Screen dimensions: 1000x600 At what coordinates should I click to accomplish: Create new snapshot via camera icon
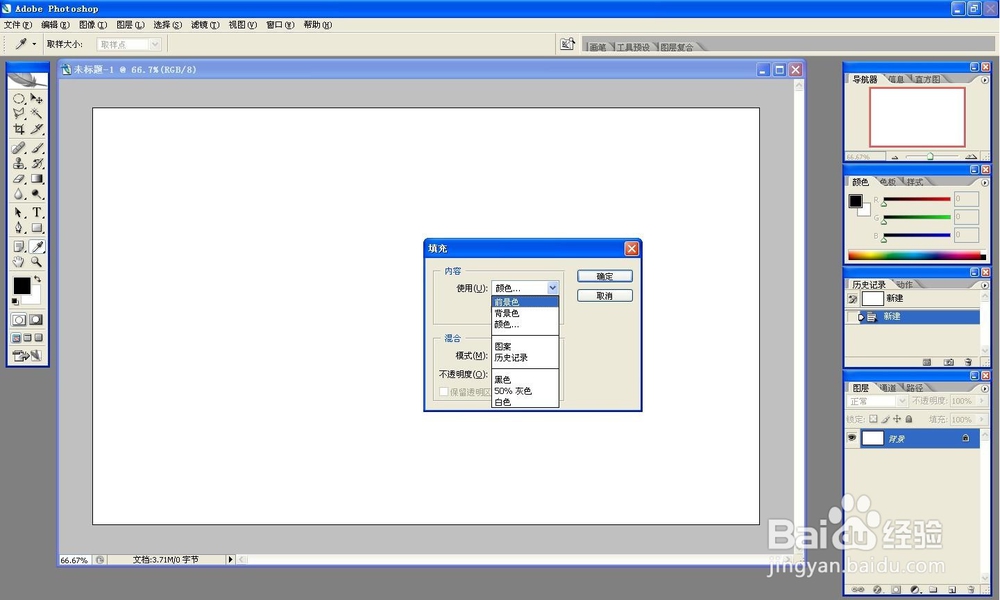pyautogui.click(x=949, y=362)
